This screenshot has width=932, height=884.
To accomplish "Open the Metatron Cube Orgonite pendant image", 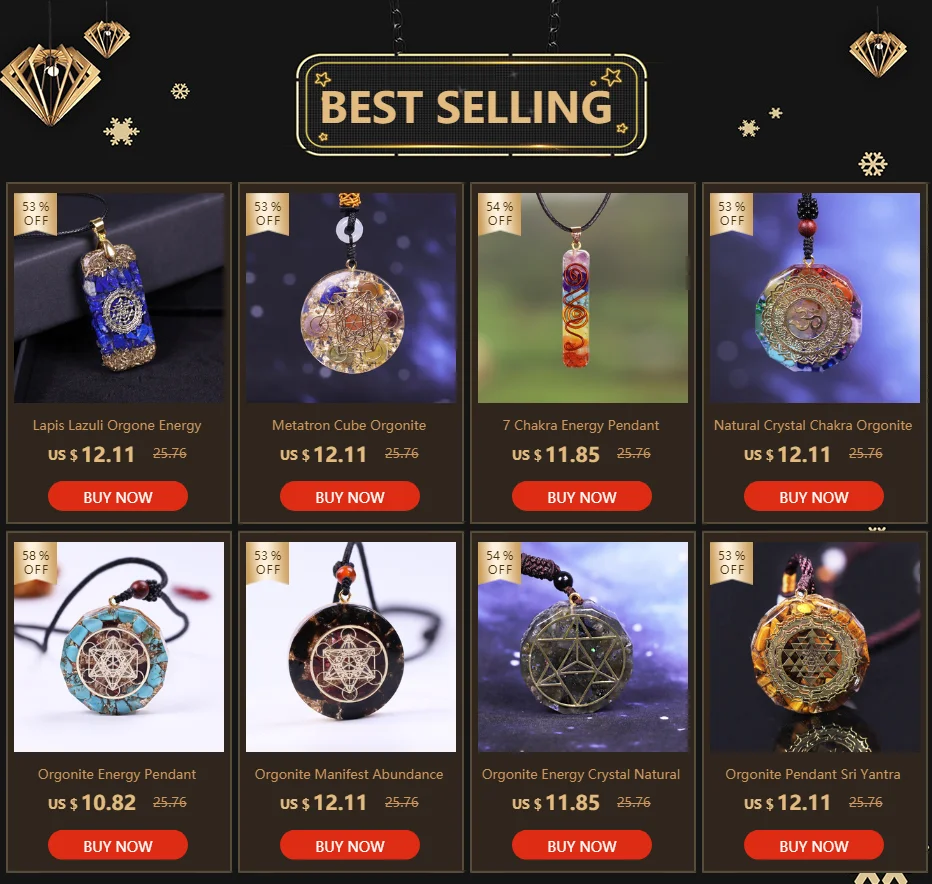I will pyautogui.click(x=351, y=298).
